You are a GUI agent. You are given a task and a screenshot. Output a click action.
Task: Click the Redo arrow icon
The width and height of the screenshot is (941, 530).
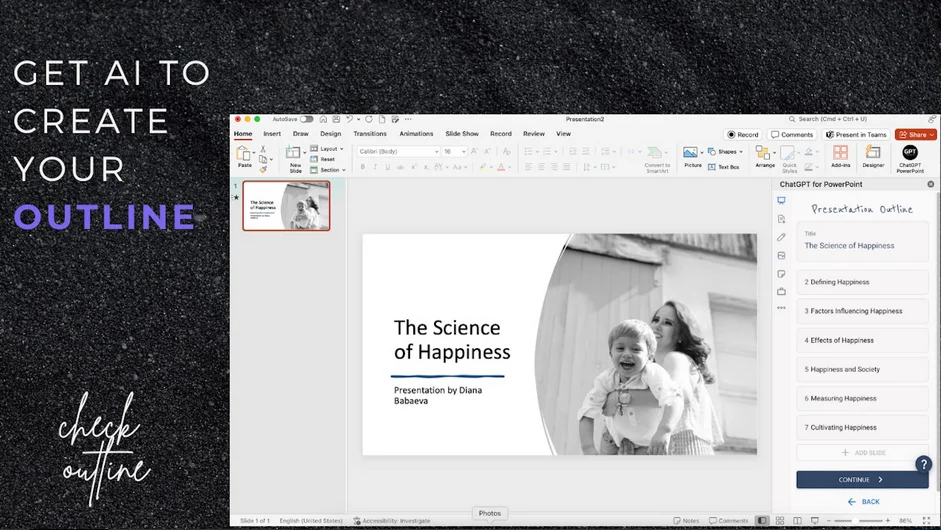click(x=368, y=119)
